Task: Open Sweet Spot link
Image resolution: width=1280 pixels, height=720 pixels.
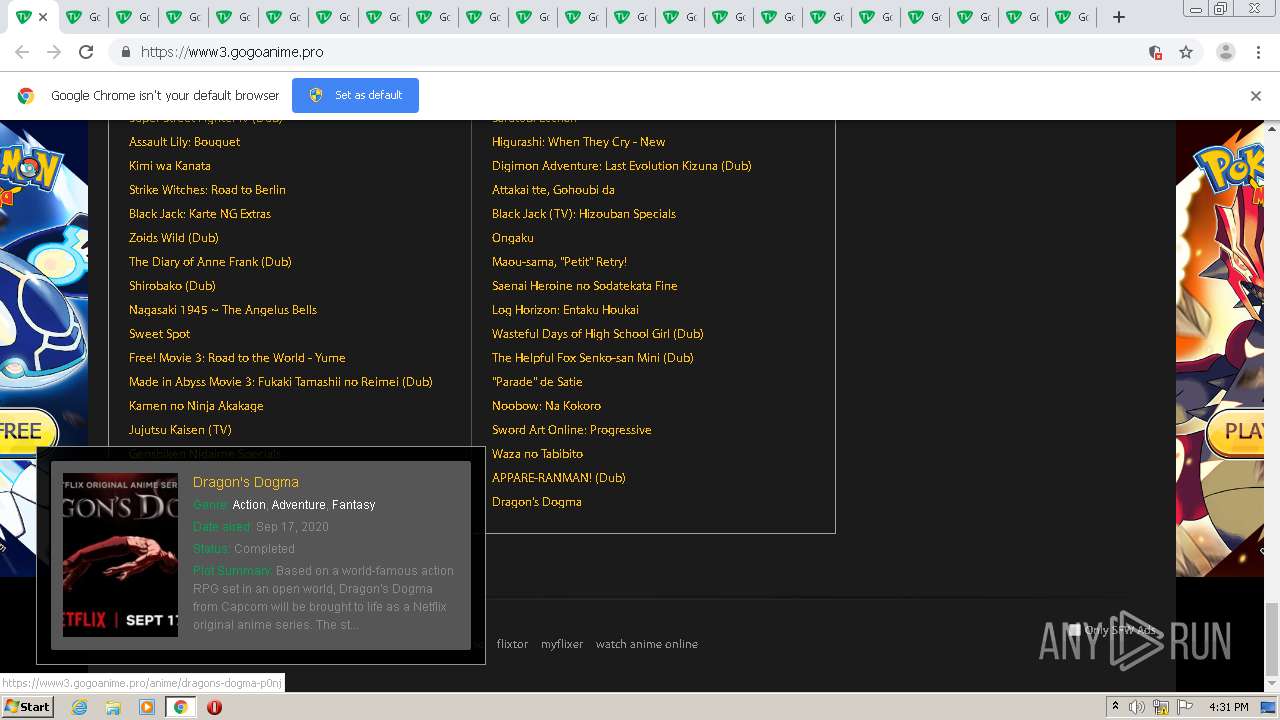Action: coord(159,334)
